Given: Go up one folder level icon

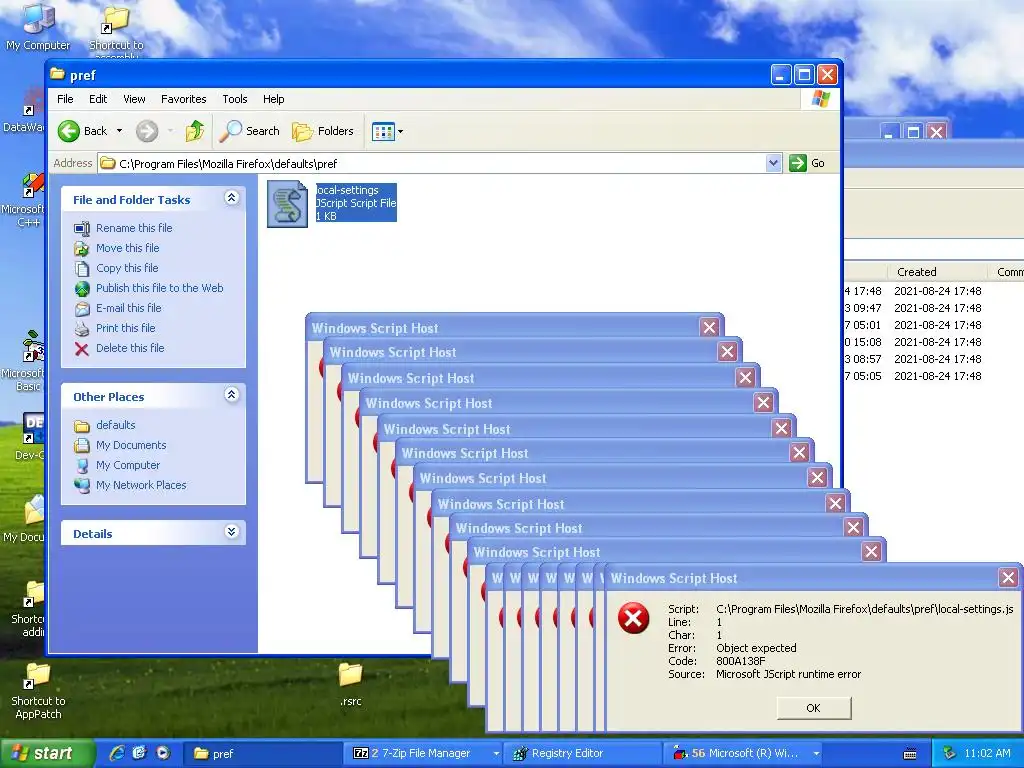Looking at the screenshot, I should [x=195, y=131].
